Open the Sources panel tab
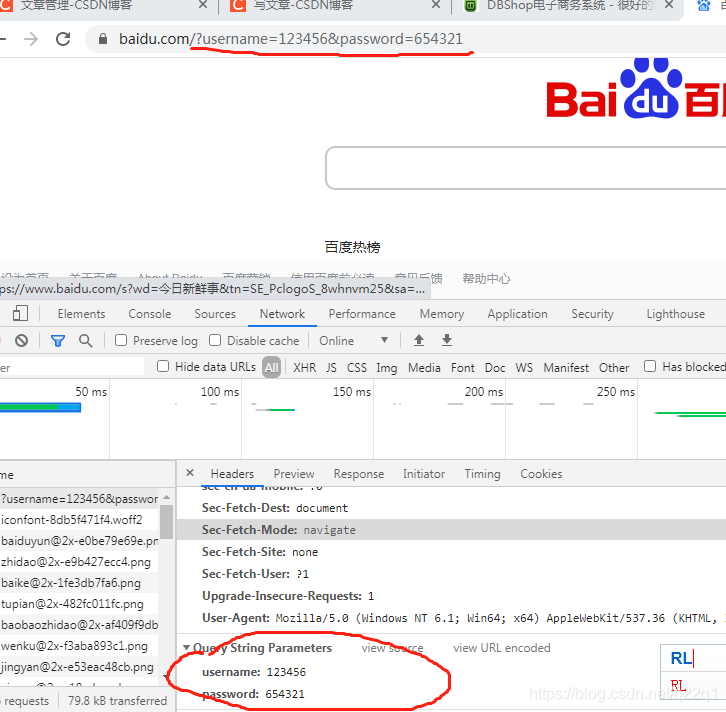This screenshot has width=726, height=712. [215, 314]
